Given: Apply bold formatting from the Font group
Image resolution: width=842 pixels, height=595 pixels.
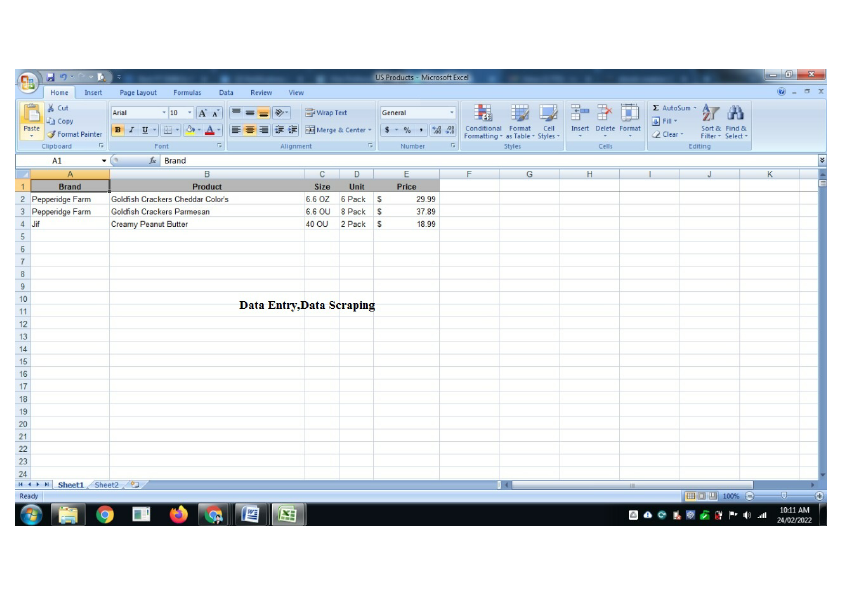Looking at the screenshot, I should (118, 130).
